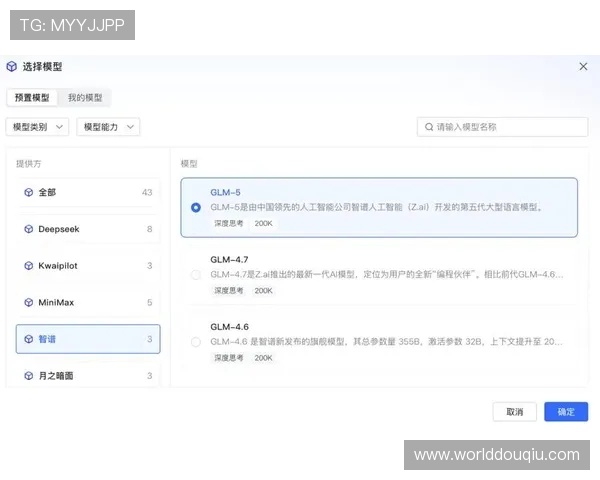Click the cube icon next to 月之暗面
Image resolution: width=600 pixels, height=480 pixels.
[x=29, y=376]
